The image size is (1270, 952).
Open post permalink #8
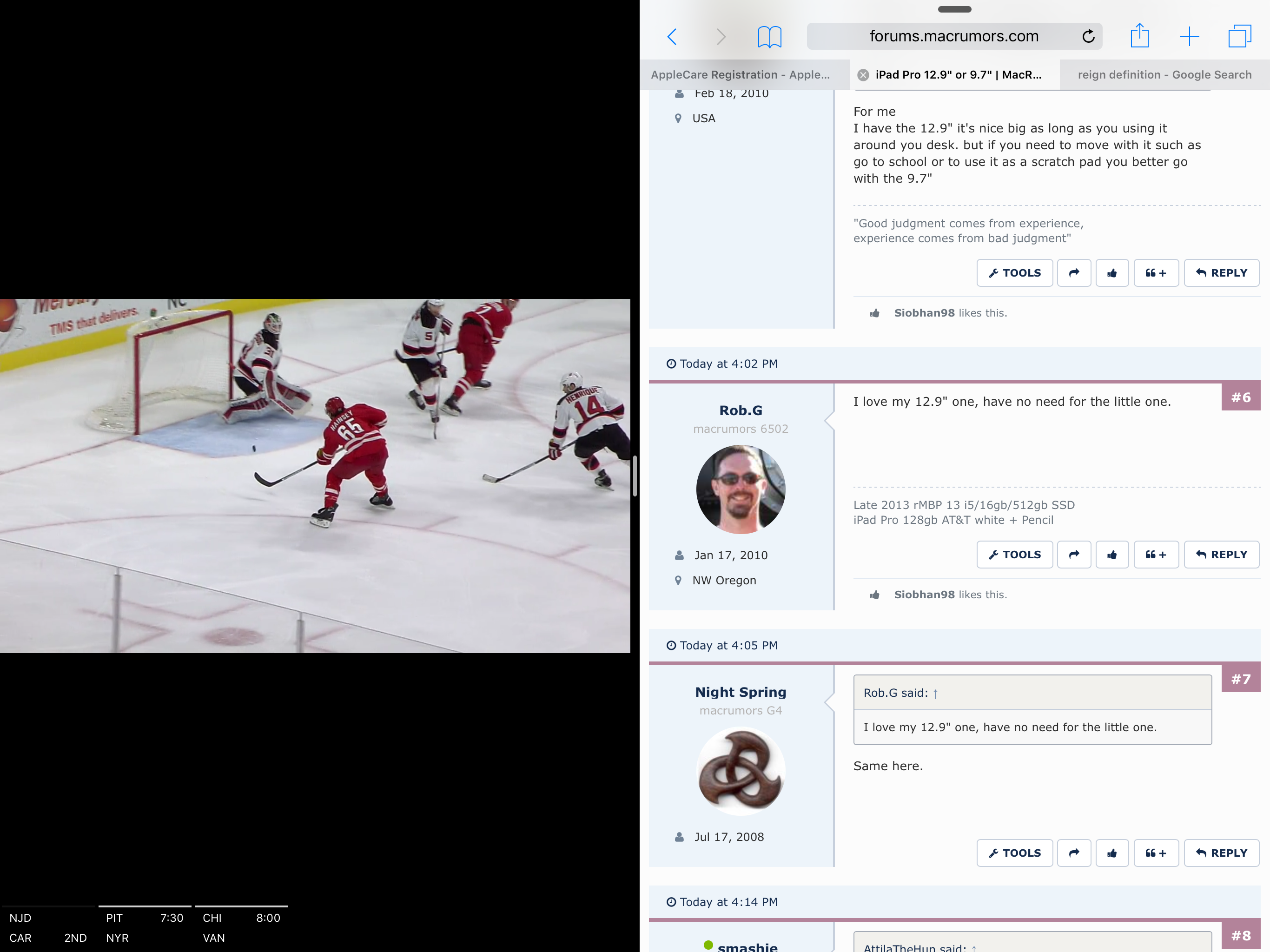(x=1241, y=936)
